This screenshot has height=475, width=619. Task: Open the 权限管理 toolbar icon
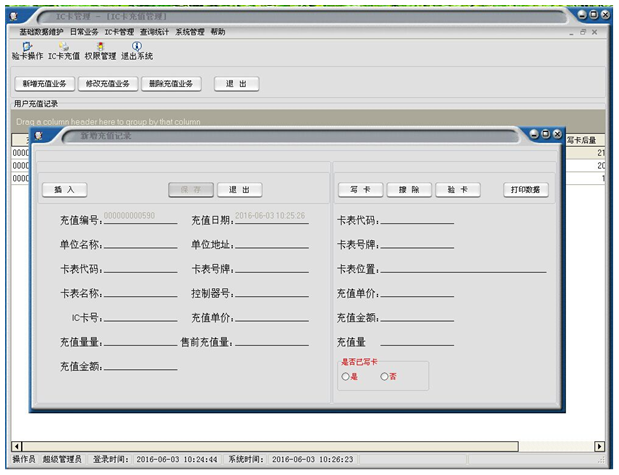[102, 51]
